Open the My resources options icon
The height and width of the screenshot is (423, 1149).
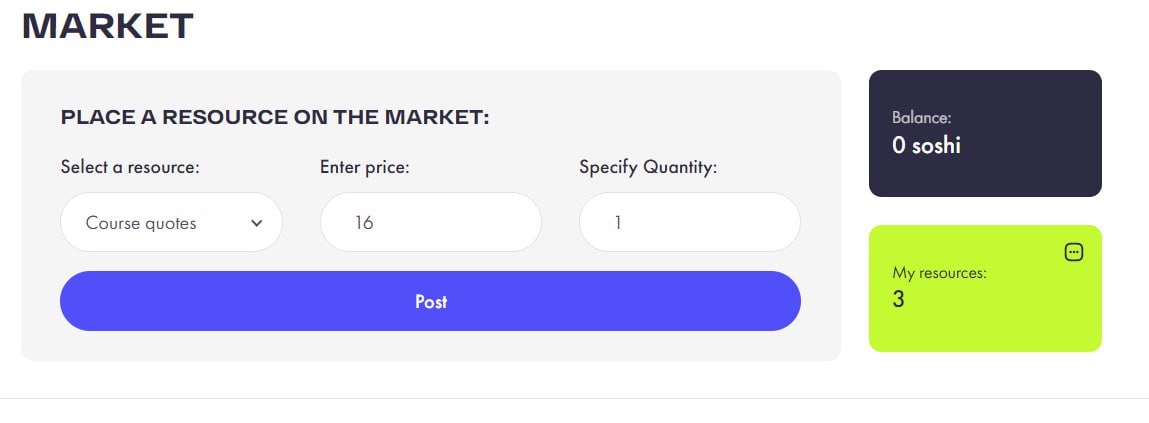tap(1074, 252)
